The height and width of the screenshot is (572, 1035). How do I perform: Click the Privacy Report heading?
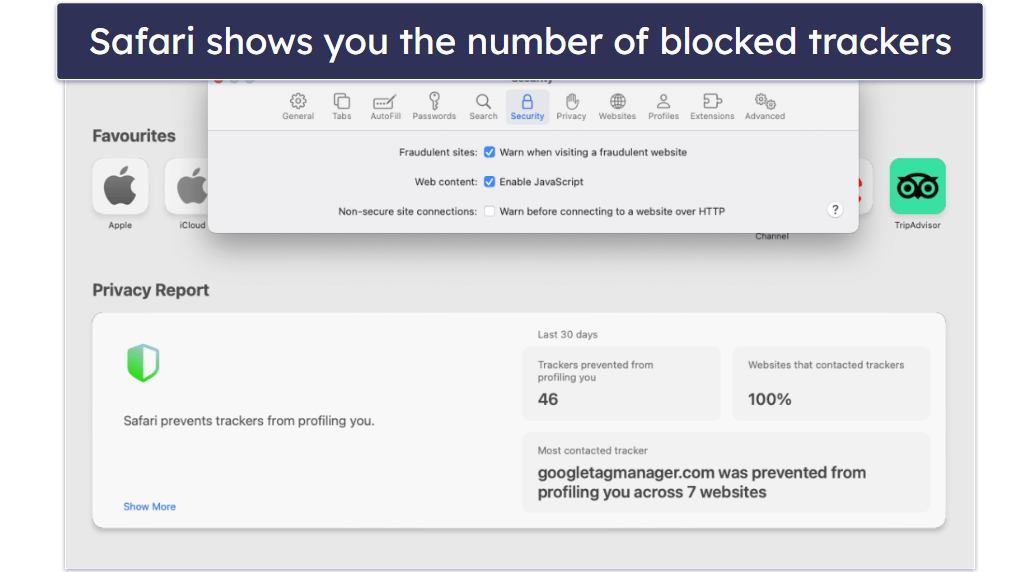[150, 290]
